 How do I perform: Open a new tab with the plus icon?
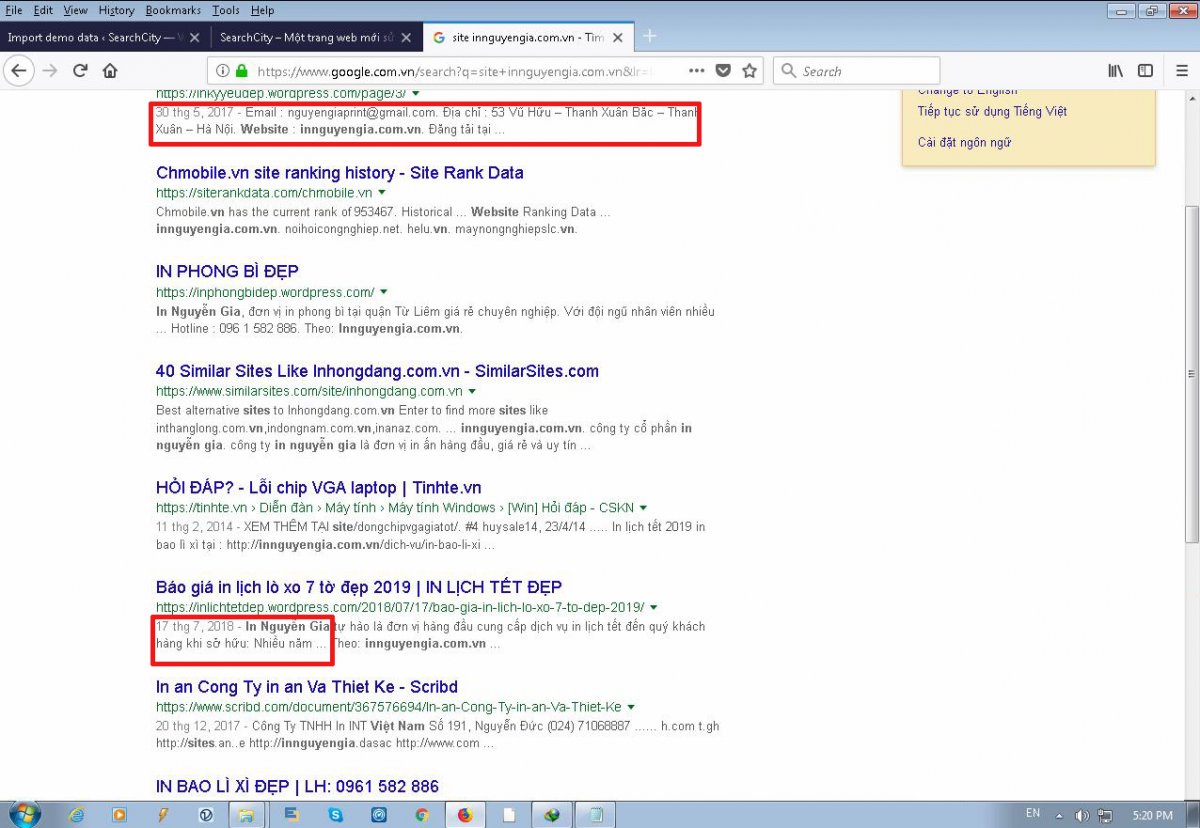[x=650, y=36]
